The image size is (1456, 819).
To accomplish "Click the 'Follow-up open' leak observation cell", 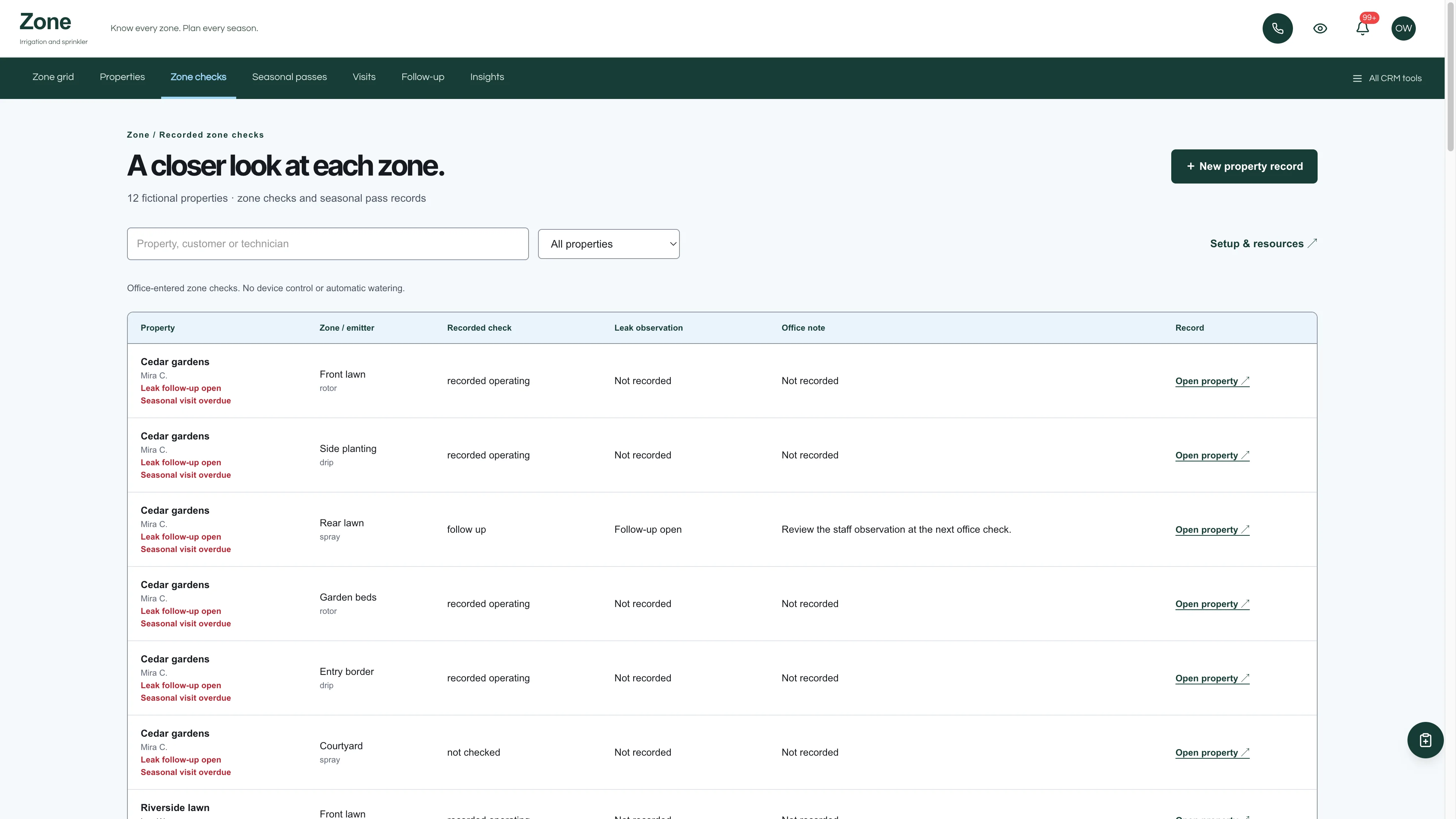I will pos(648,530).
